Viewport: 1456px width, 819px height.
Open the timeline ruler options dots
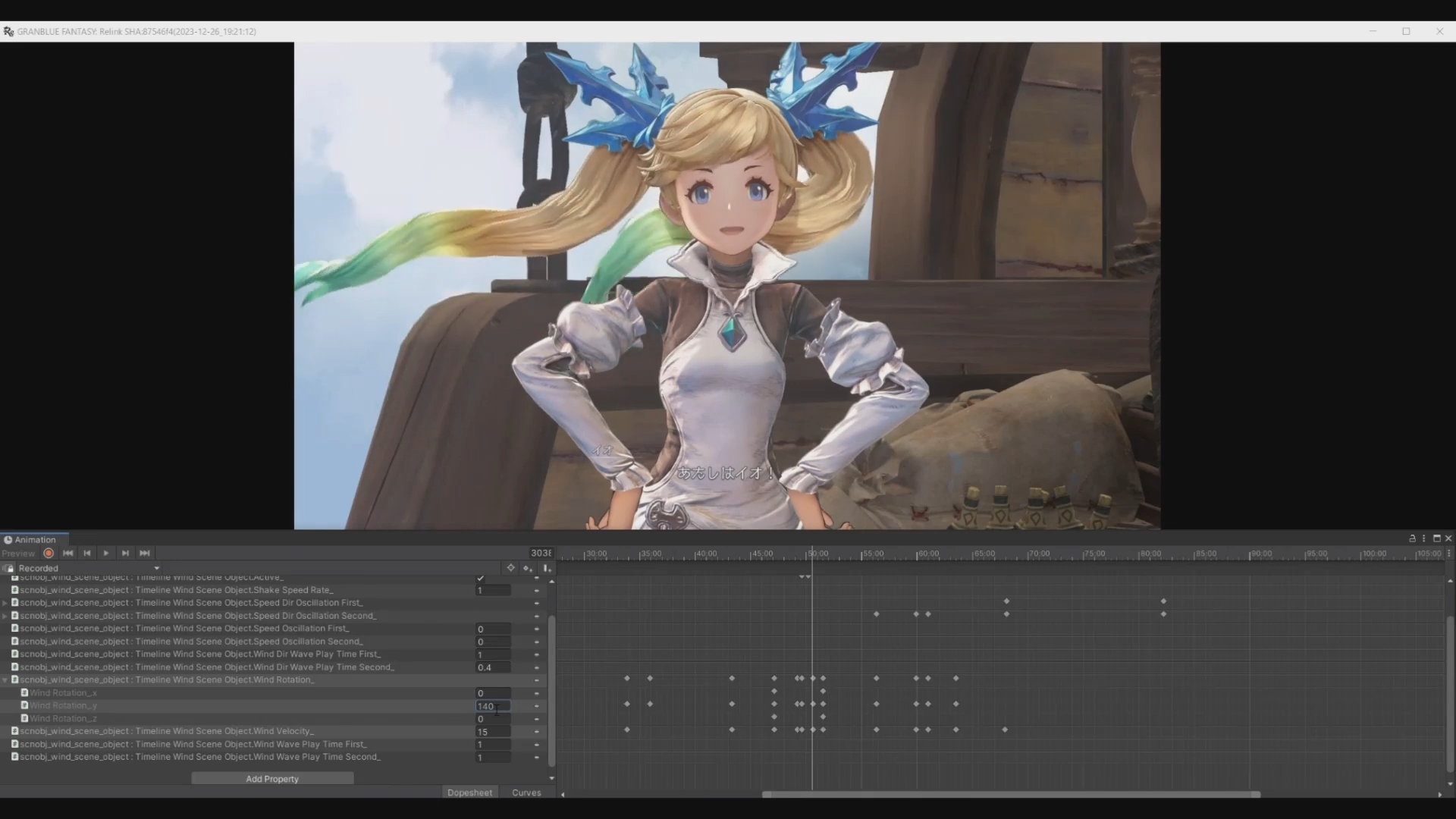click(x=1448, y=554)
